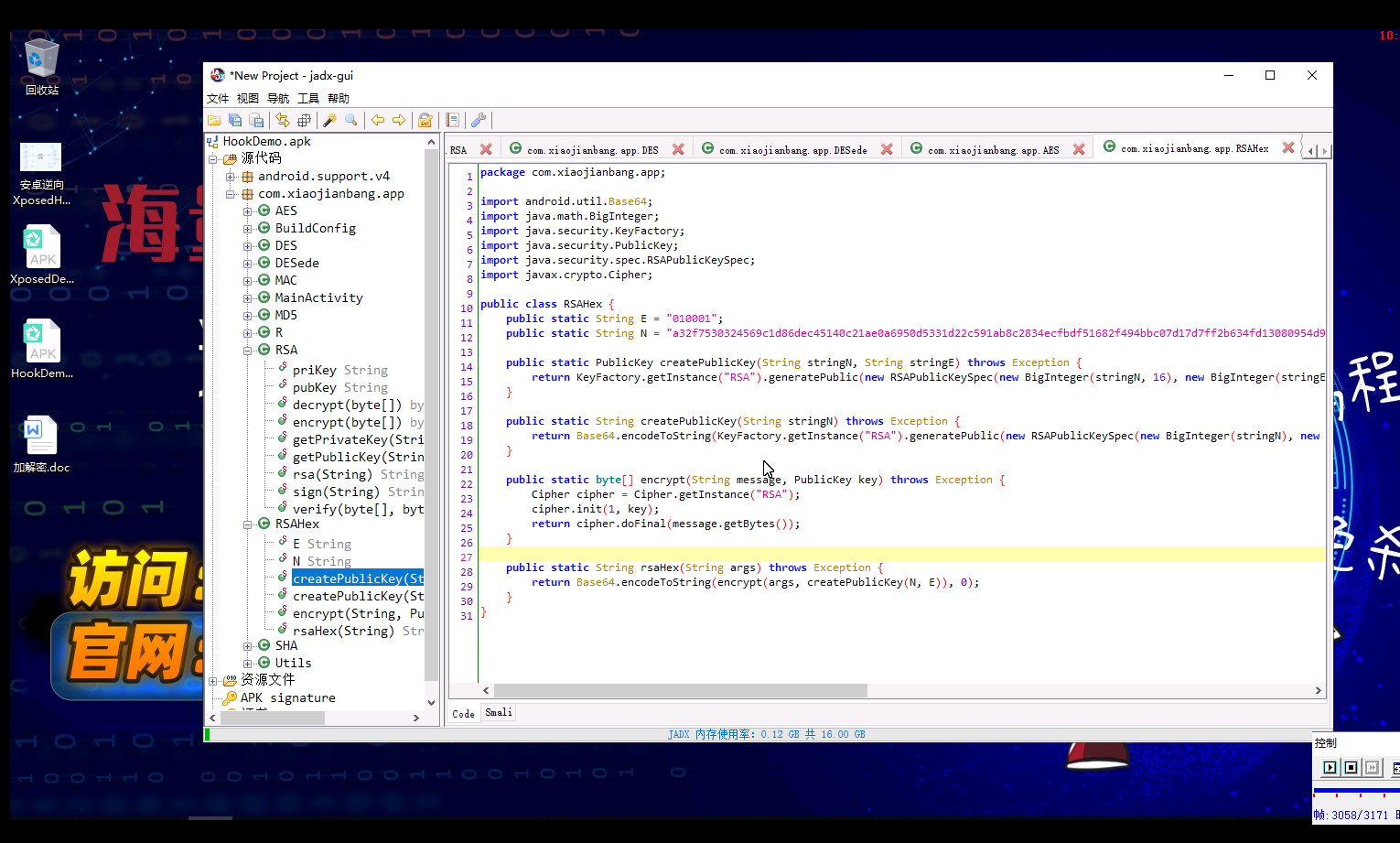
Task: Click the save all toolbar icon
Action: click(x=235, y=120)
